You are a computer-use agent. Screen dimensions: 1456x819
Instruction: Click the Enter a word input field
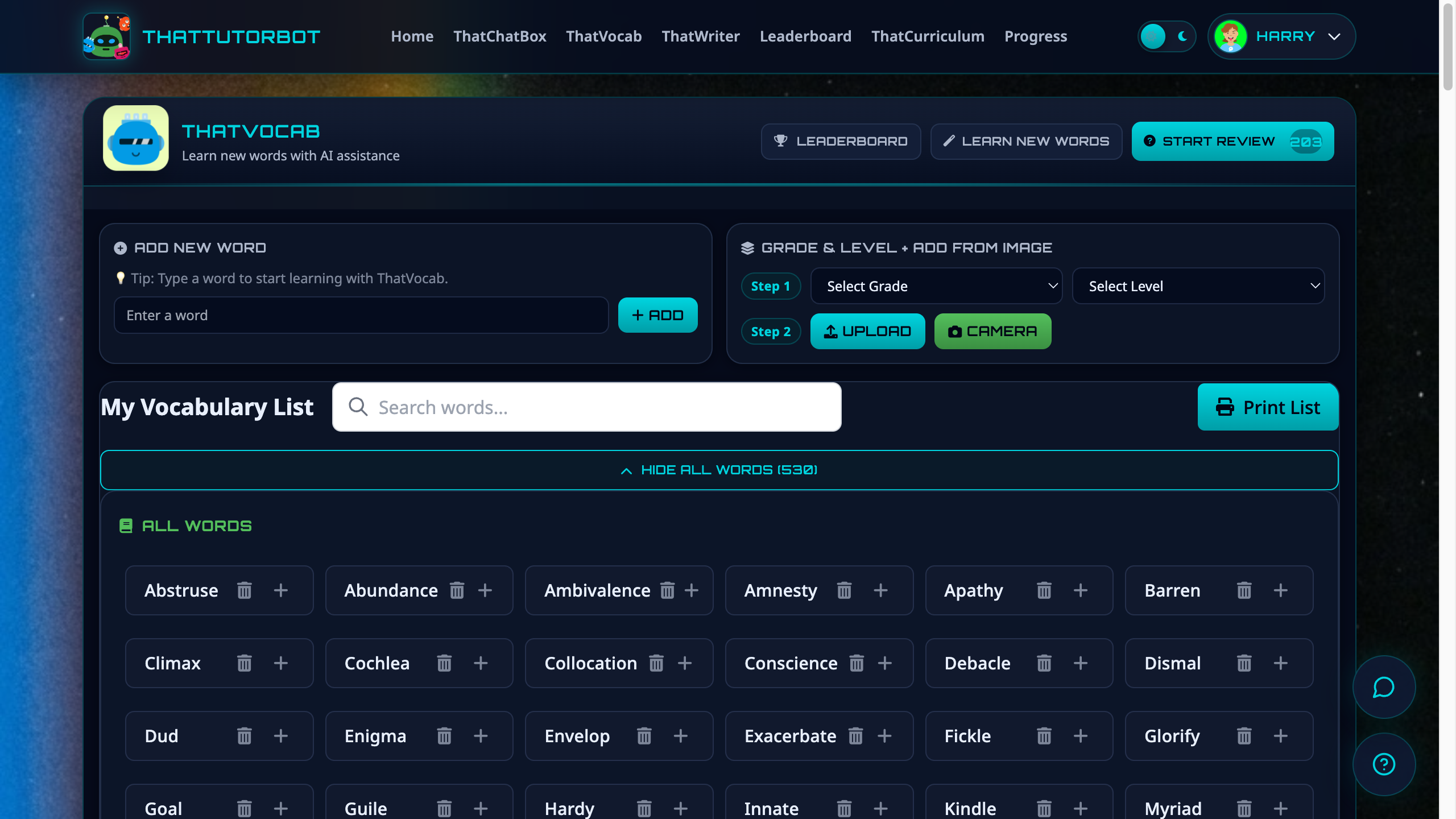pos(362,315)
